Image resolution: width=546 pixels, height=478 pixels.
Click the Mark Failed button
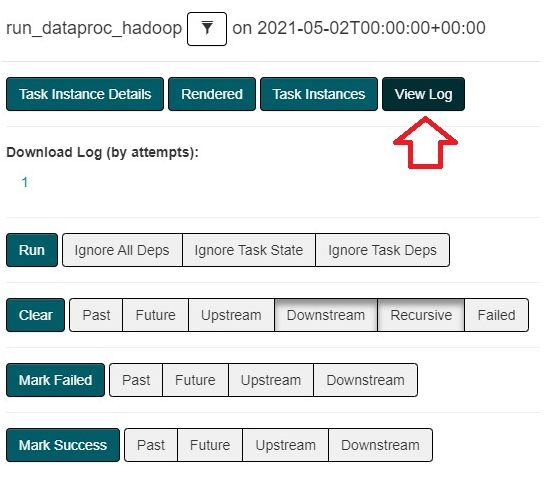pyautogui.click(x=55, y=380)
